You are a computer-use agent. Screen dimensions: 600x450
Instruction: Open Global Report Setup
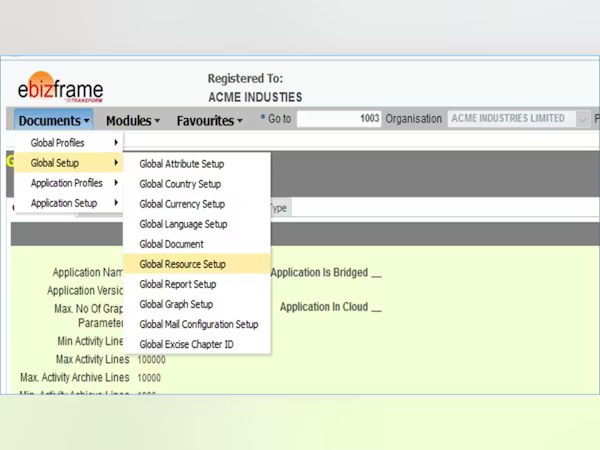pos(176,284)
